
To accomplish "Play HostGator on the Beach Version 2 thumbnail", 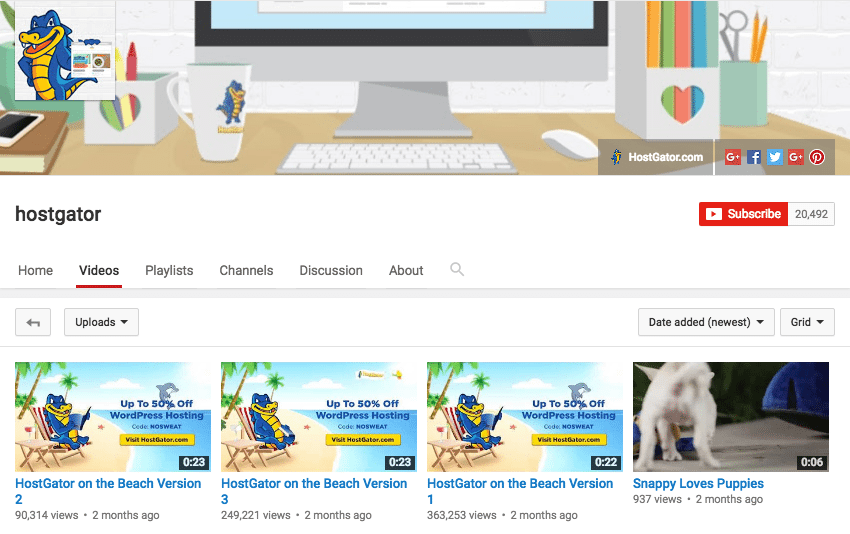I will point(113,417).
